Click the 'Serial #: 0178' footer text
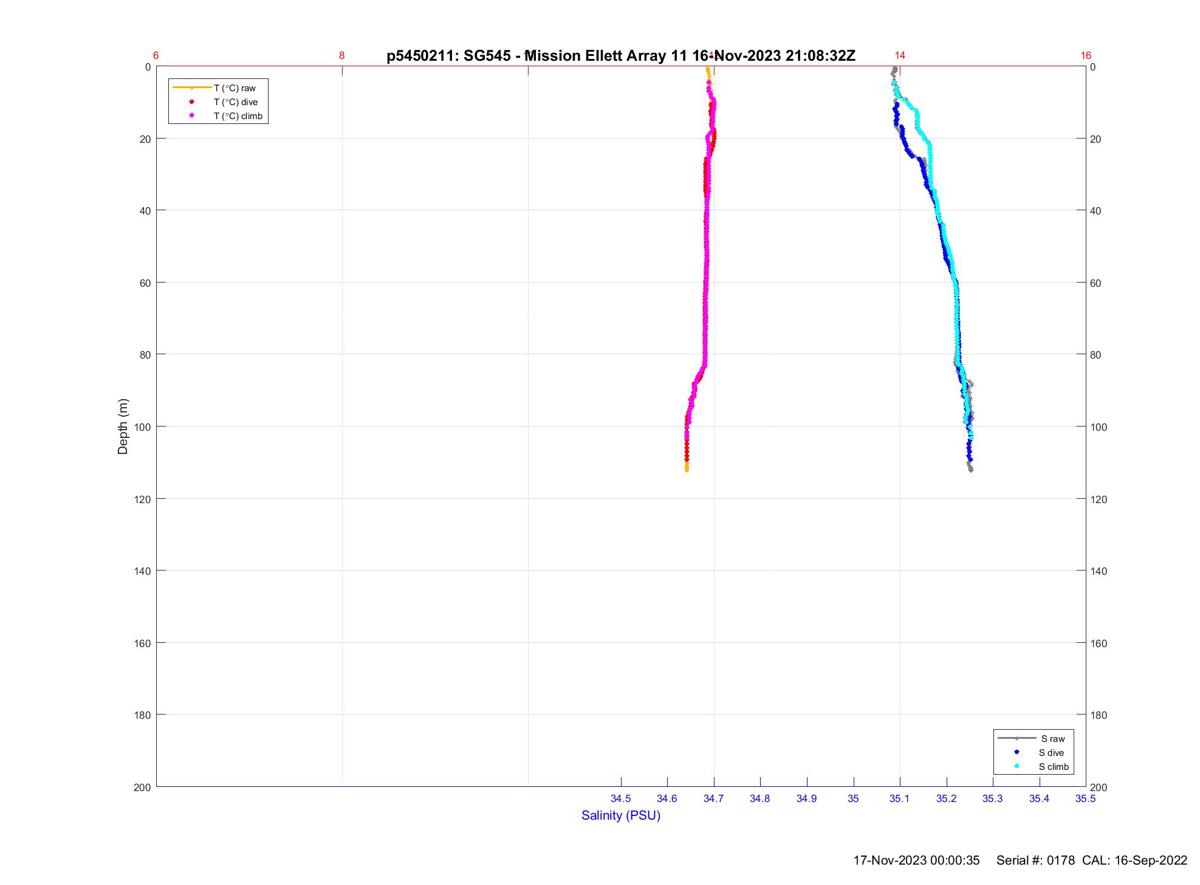The width and height of the screenshot is (1200, 885). point(1036,860)
